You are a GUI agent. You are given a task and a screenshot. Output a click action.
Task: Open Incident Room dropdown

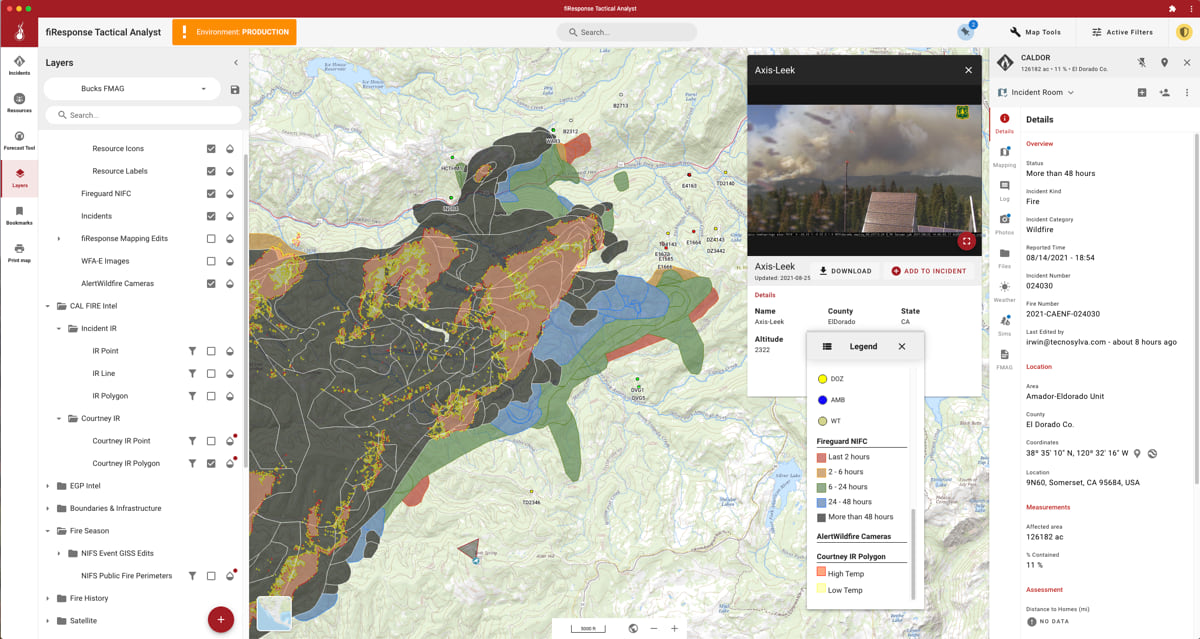click(1036, 93)
